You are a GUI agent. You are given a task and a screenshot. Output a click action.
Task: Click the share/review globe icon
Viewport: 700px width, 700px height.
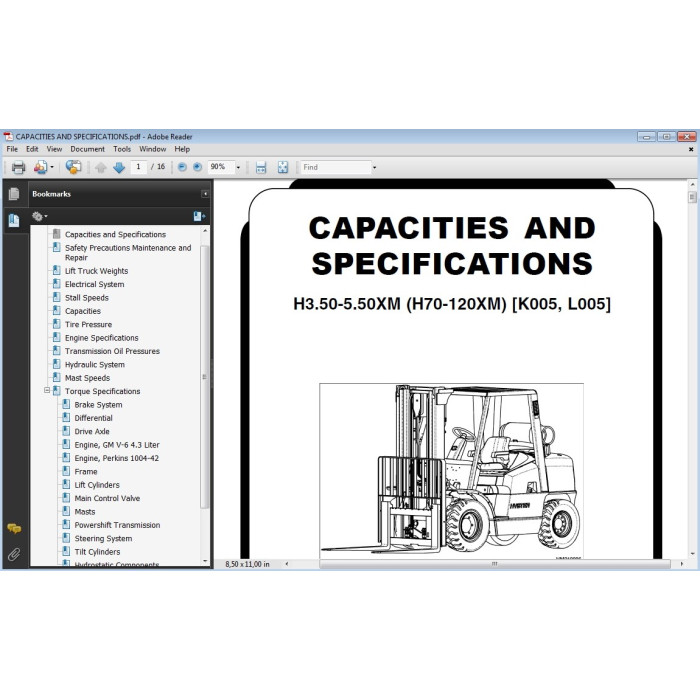coord(73,167)
